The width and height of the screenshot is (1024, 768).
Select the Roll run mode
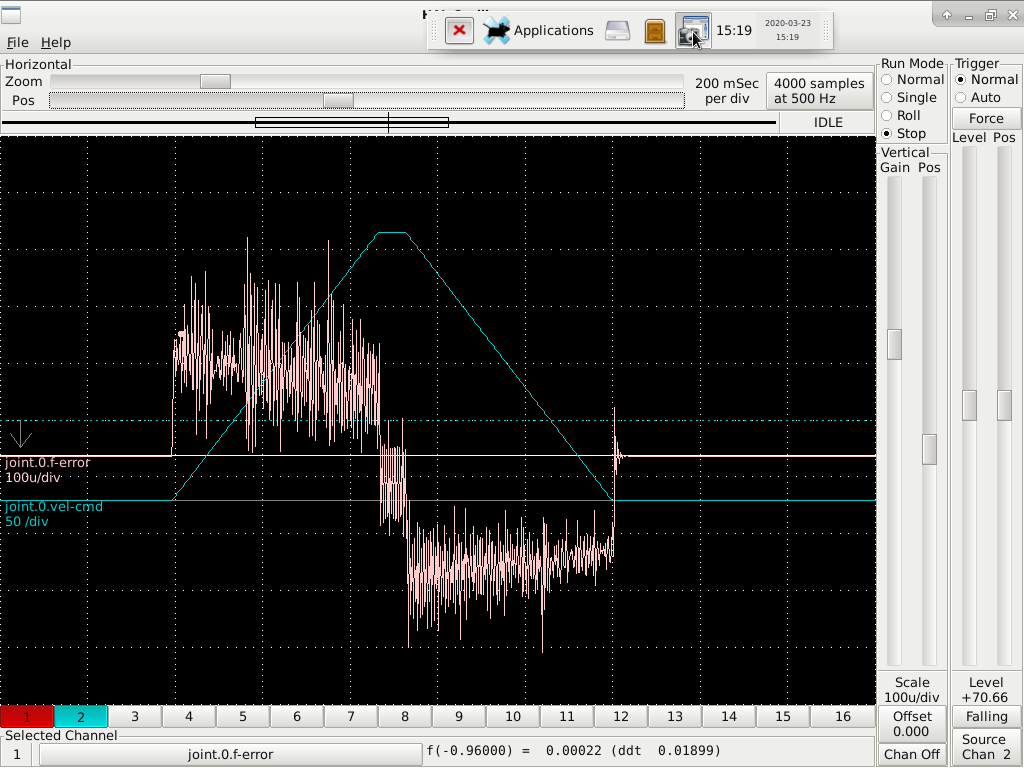[x=887, y=115]
